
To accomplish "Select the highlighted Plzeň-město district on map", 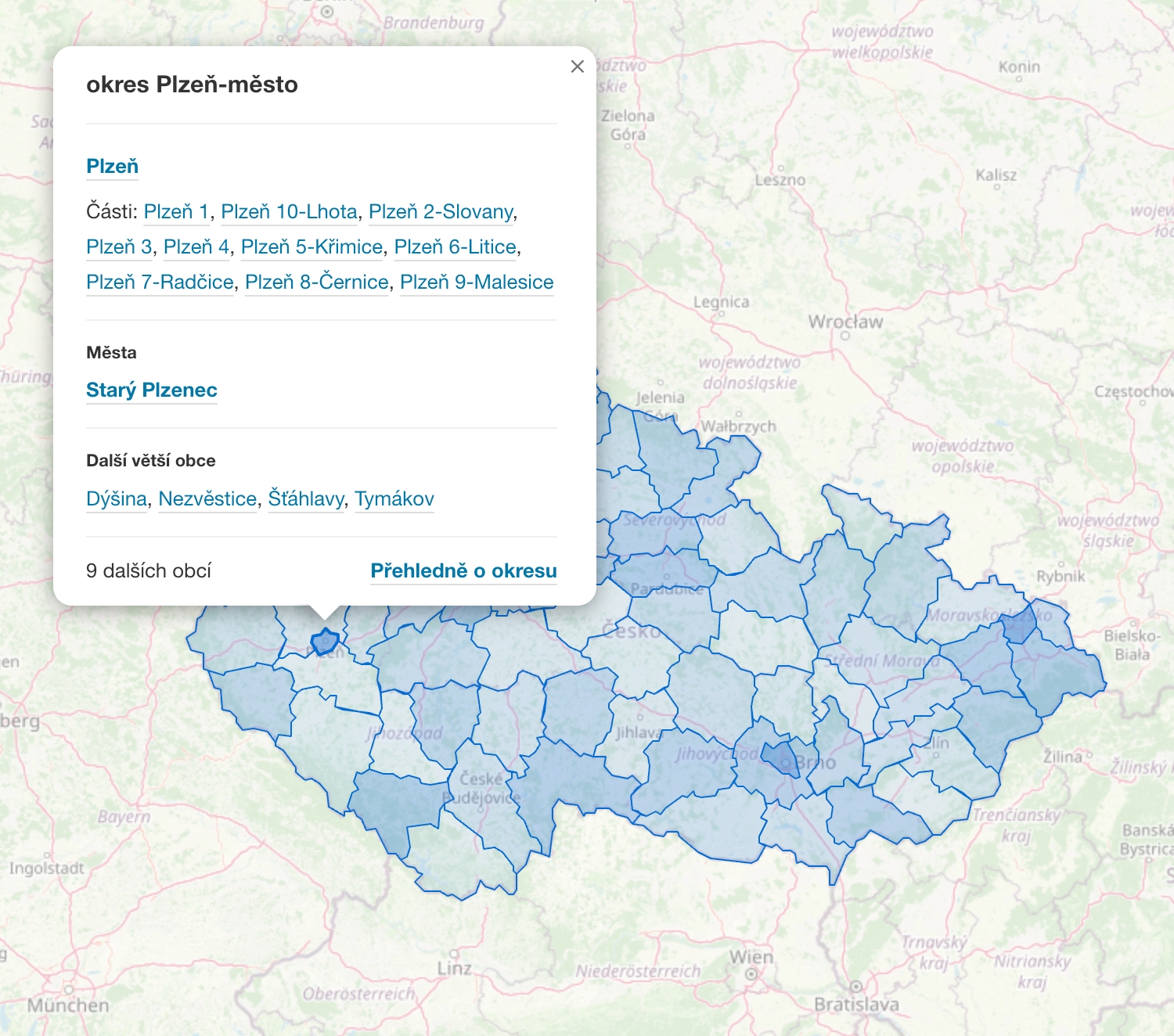I will click(325, 642).
